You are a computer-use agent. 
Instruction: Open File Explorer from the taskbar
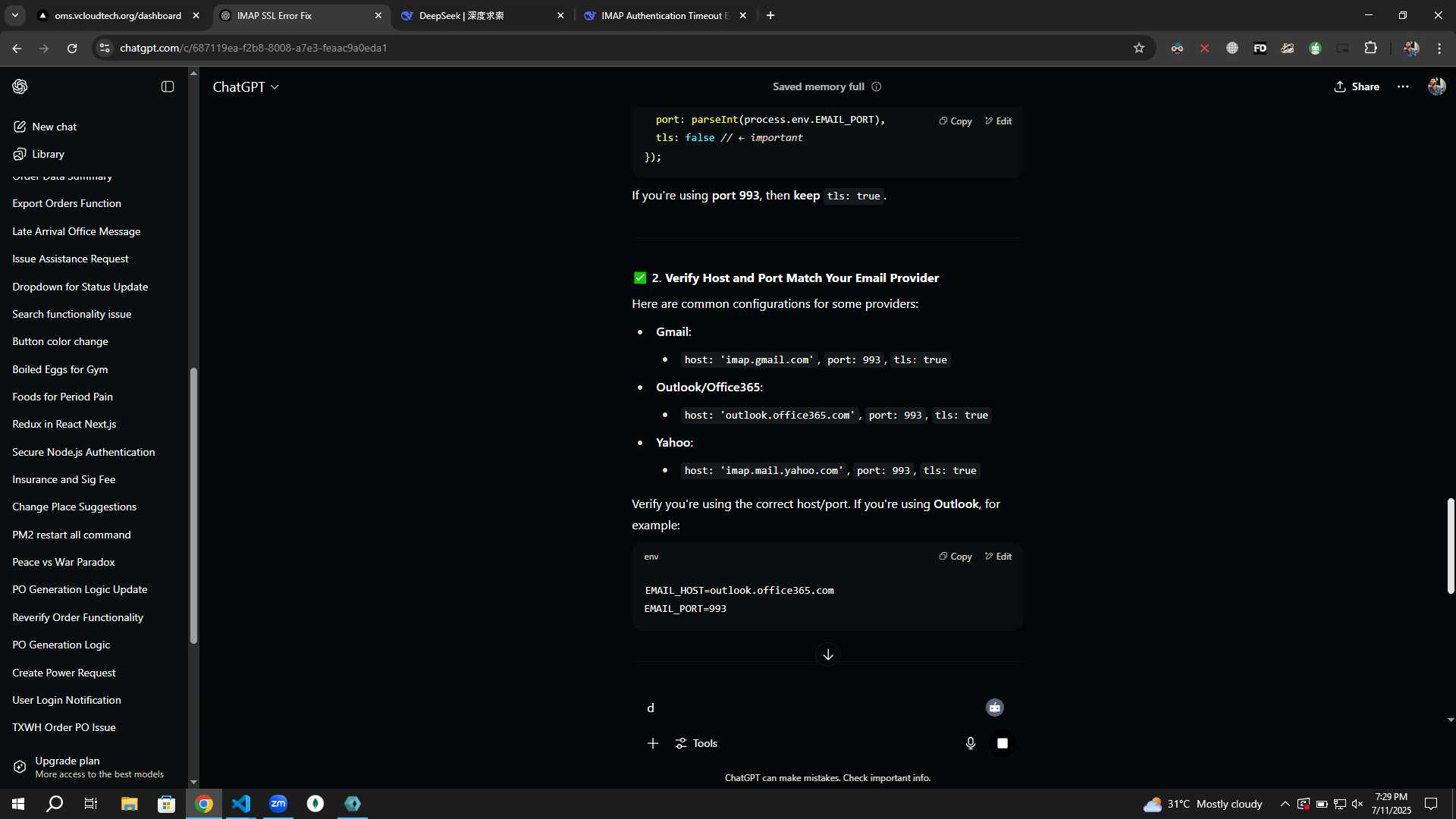(129, 804)
